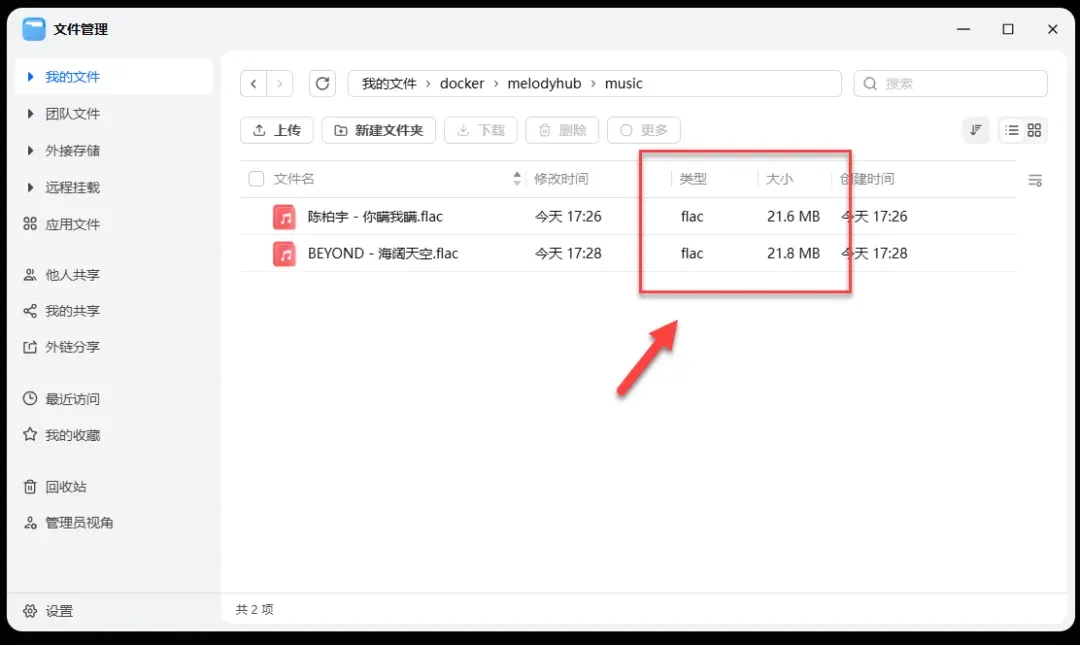Switch to grid view layout
The image size is (1080, 645).
coord(1034,130)
